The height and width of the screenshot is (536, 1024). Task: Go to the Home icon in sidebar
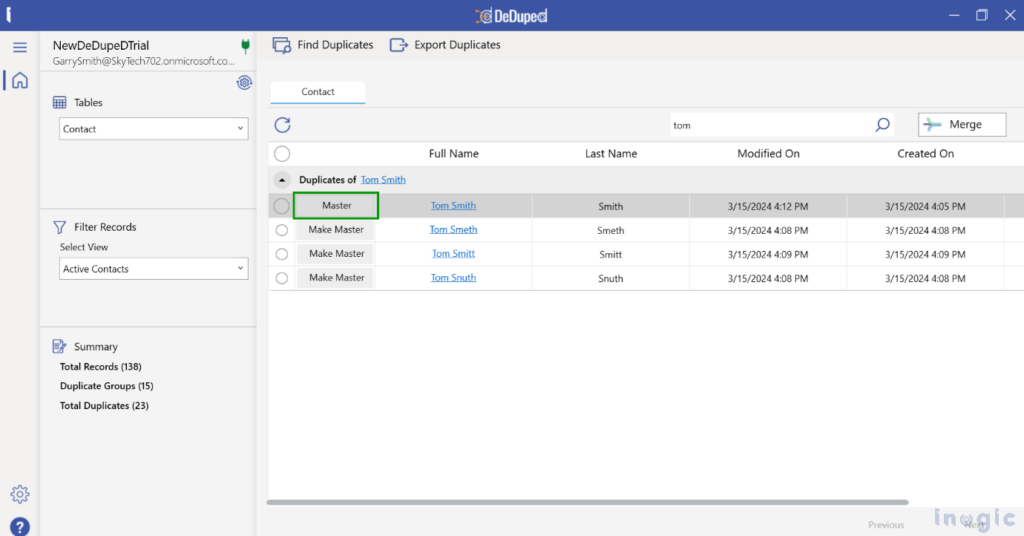pos(20,80)
